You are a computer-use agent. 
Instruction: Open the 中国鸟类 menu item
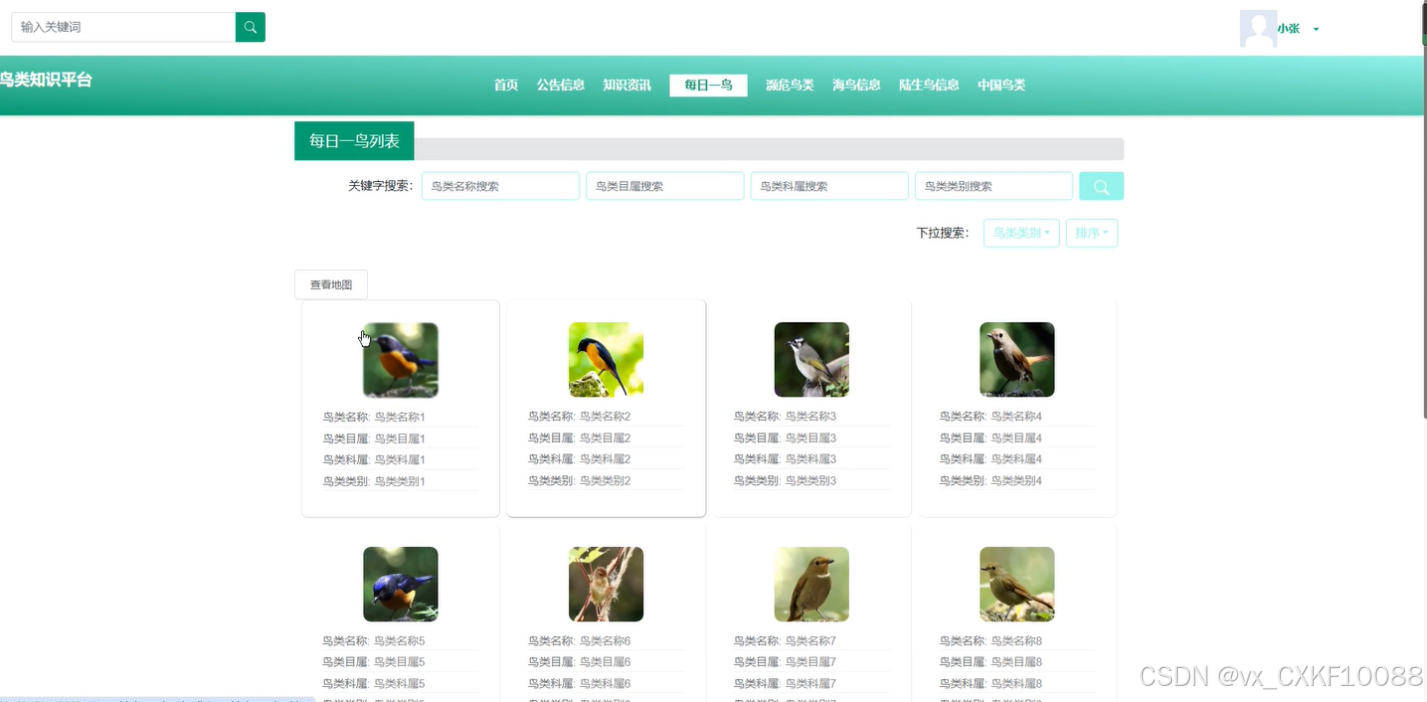(1001, 85)
